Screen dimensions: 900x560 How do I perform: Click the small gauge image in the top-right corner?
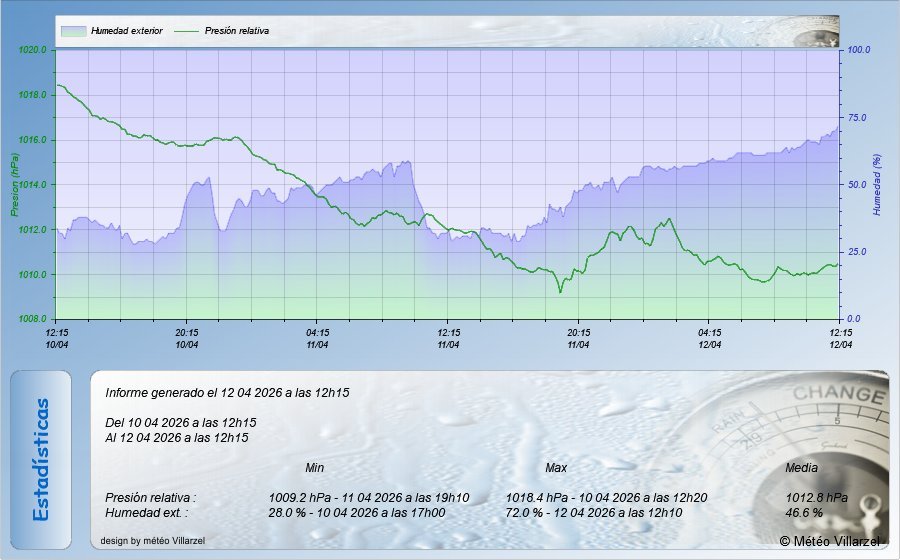point(815,32)
